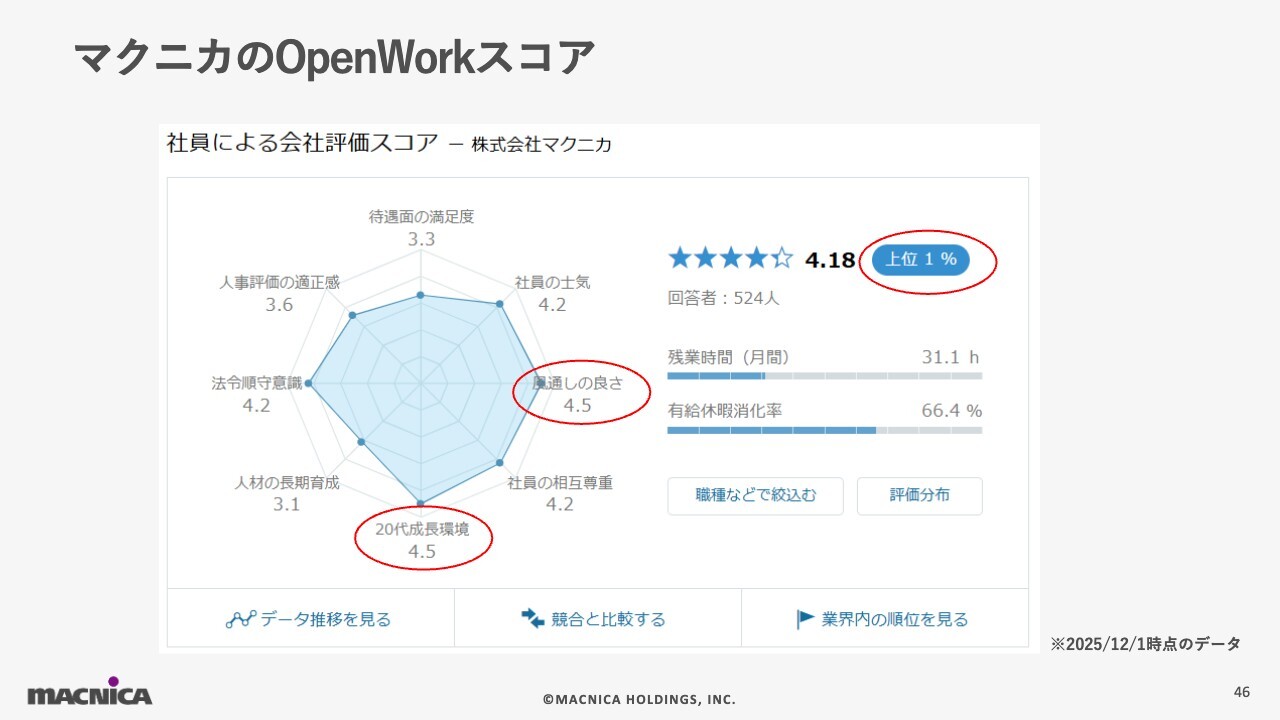Click the 残業時間 (月間) progress bar
This screenshot has width=1280, height=720.
click(x=824, y=376)
